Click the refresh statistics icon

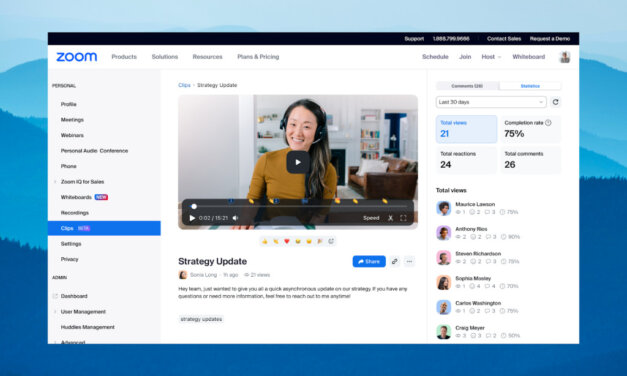point(555,102)
